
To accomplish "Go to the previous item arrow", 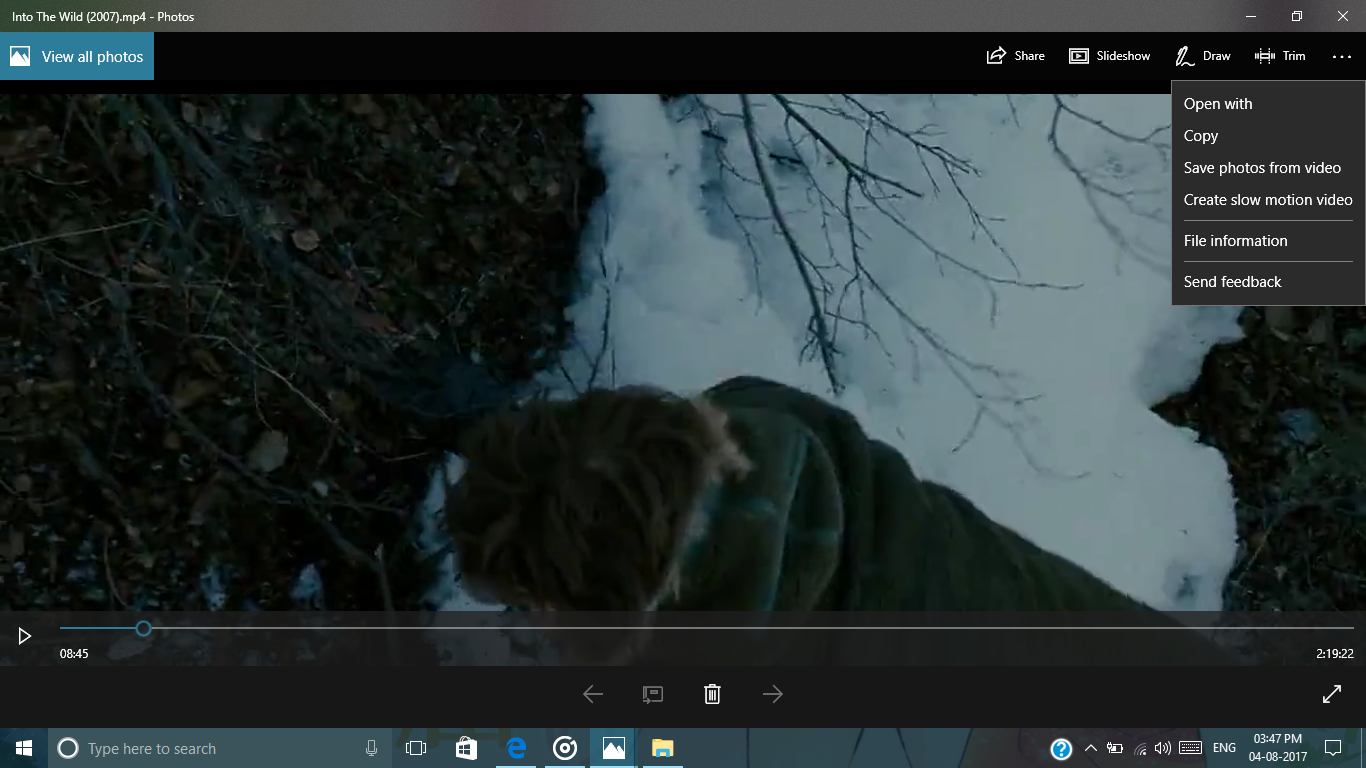I will [593, 694].
